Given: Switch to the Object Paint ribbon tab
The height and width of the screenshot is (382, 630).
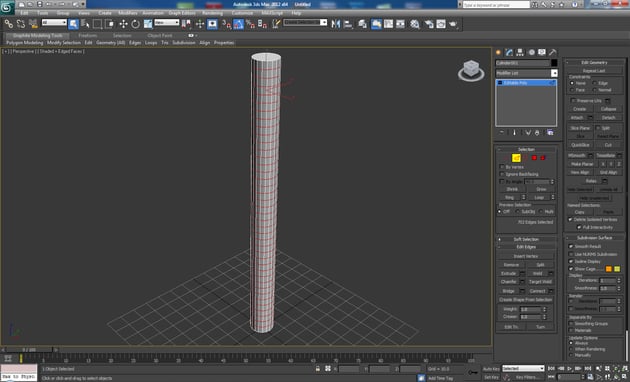Looking at the screenshot, I should click(x=160, y=35).
